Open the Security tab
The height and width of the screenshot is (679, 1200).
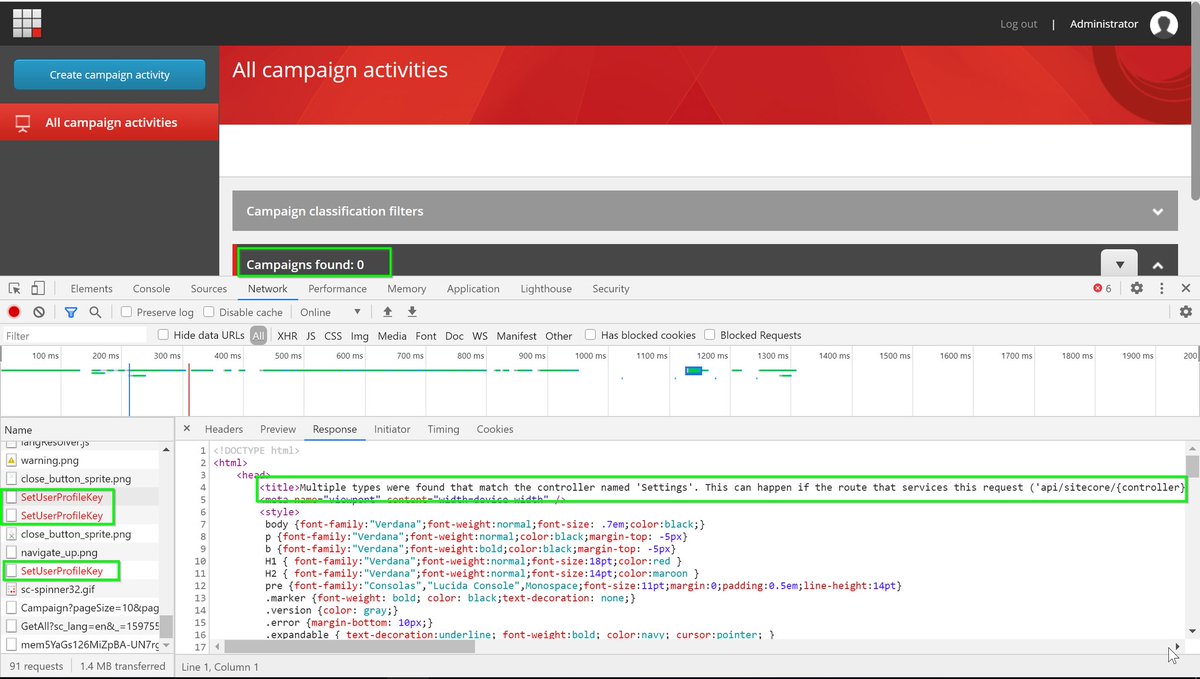click(x=611, y=288)
